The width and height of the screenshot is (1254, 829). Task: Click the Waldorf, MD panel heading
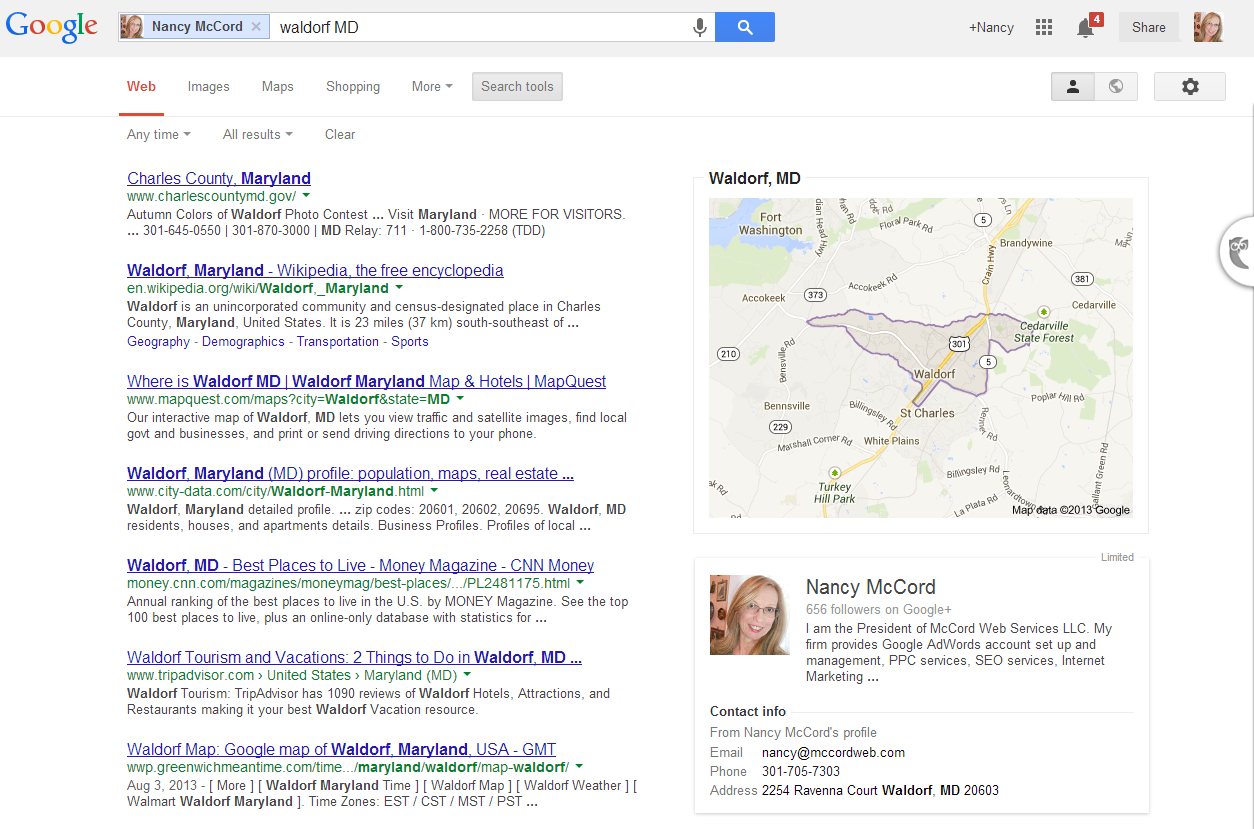pos(755,178)
